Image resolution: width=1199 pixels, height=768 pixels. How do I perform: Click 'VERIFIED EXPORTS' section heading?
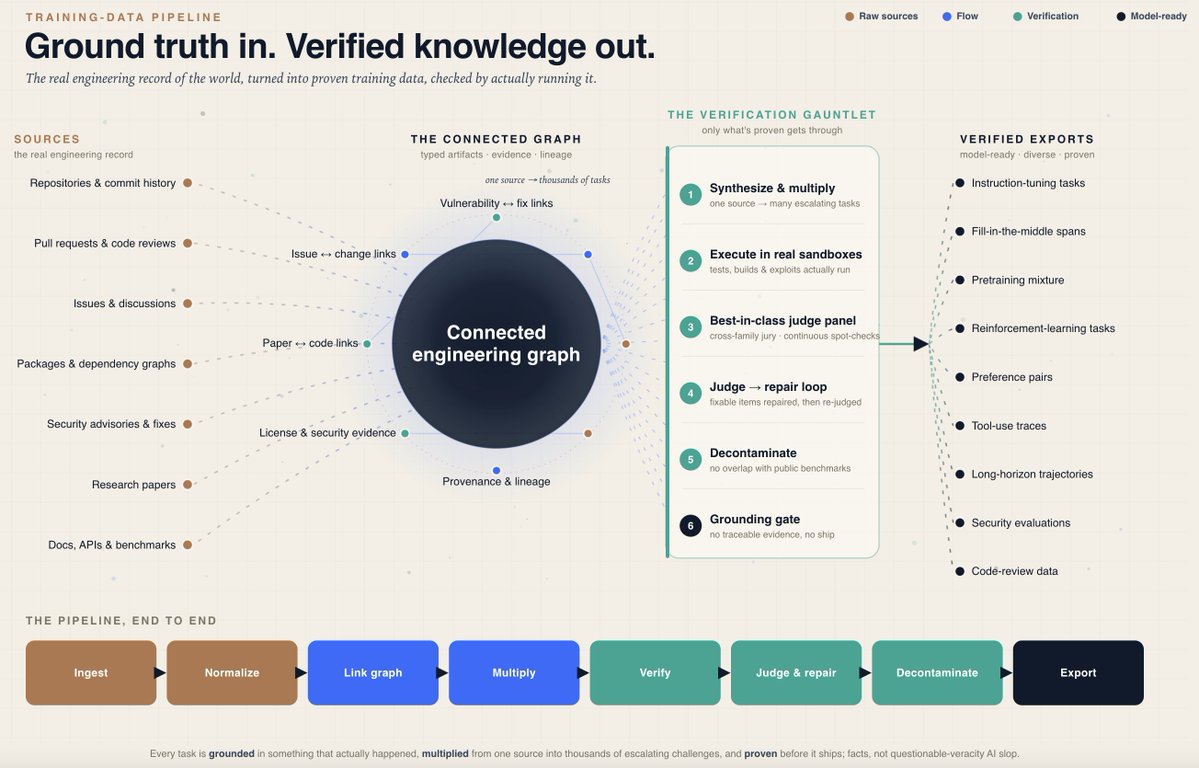pos(1027,139)
